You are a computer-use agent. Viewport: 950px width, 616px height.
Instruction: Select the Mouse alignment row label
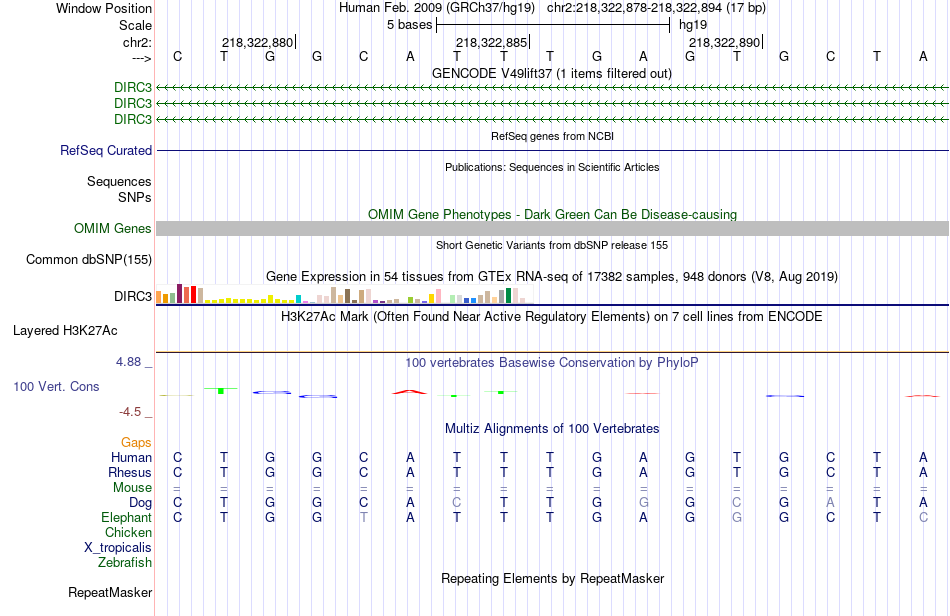[132, 488]
